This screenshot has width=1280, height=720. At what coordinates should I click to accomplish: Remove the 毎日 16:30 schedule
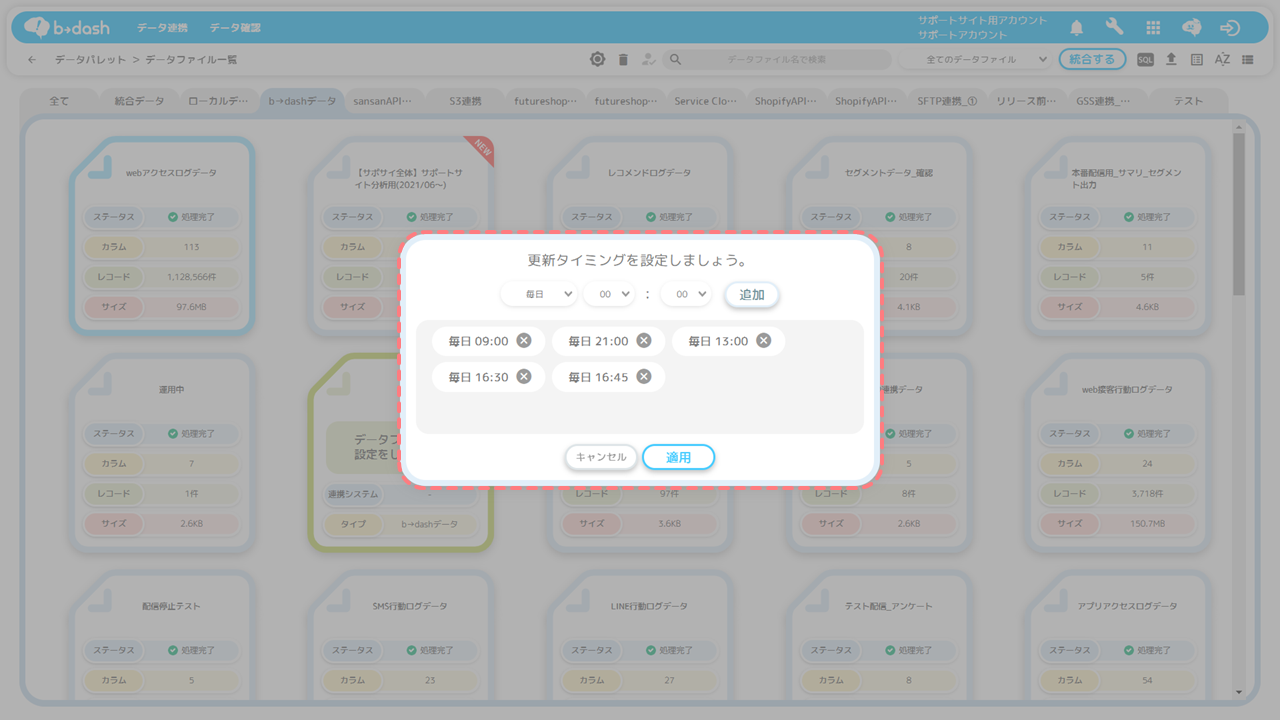pyautogui.click(x=524, y=377)
